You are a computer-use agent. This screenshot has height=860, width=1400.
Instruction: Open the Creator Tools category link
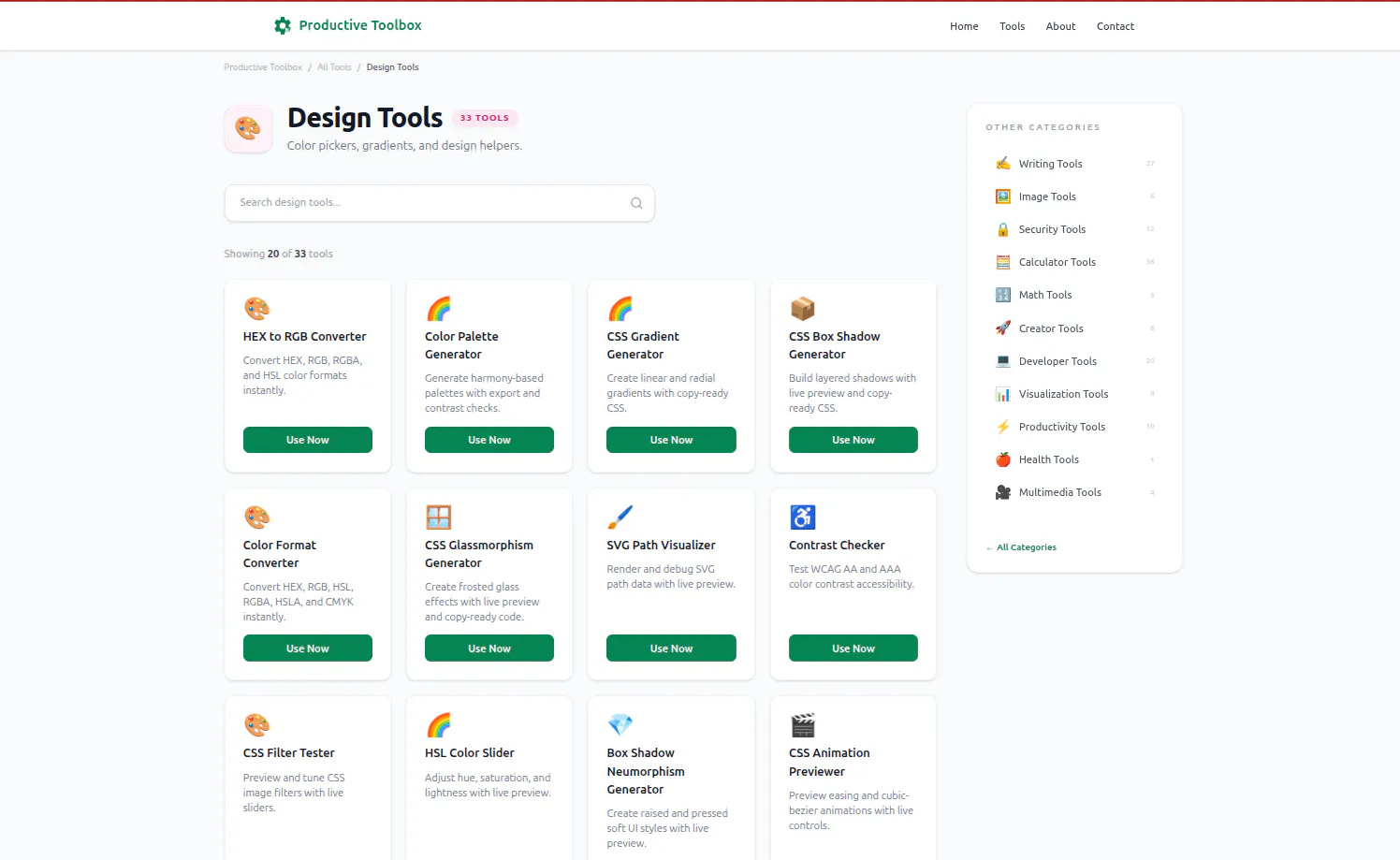[1074, 328]
